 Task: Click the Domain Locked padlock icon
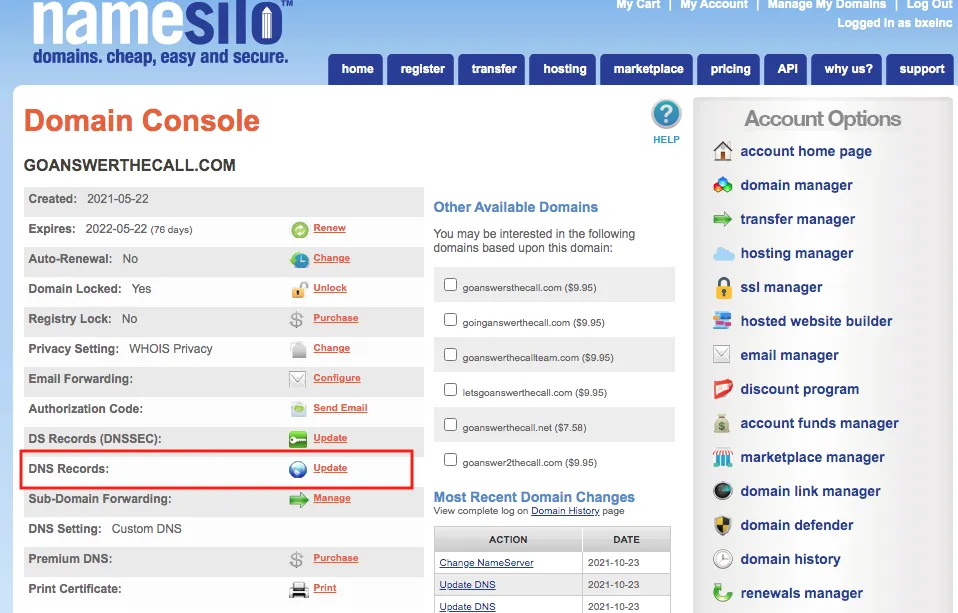[299, 290]
